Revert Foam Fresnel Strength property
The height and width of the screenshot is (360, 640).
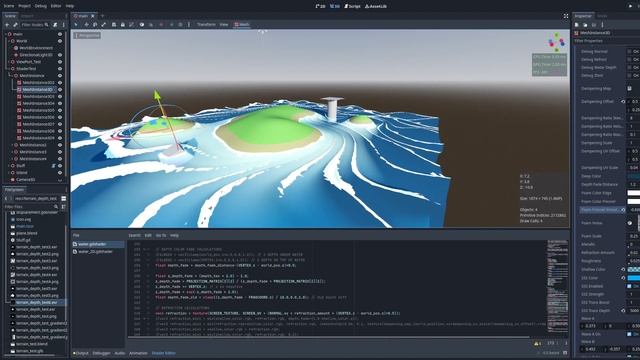[623, 209]
